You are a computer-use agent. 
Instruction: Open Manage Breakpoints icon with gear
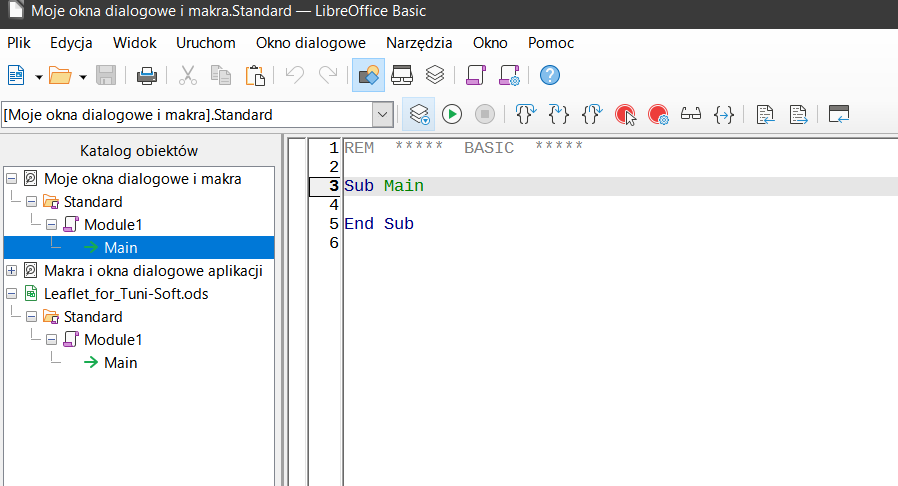tap(658, 115)
